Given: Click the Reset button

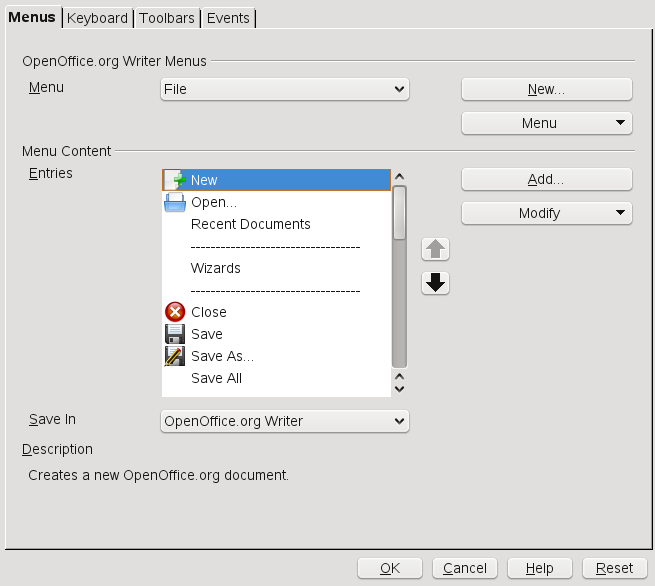Looking at the screenshot, I should [614, 568].
